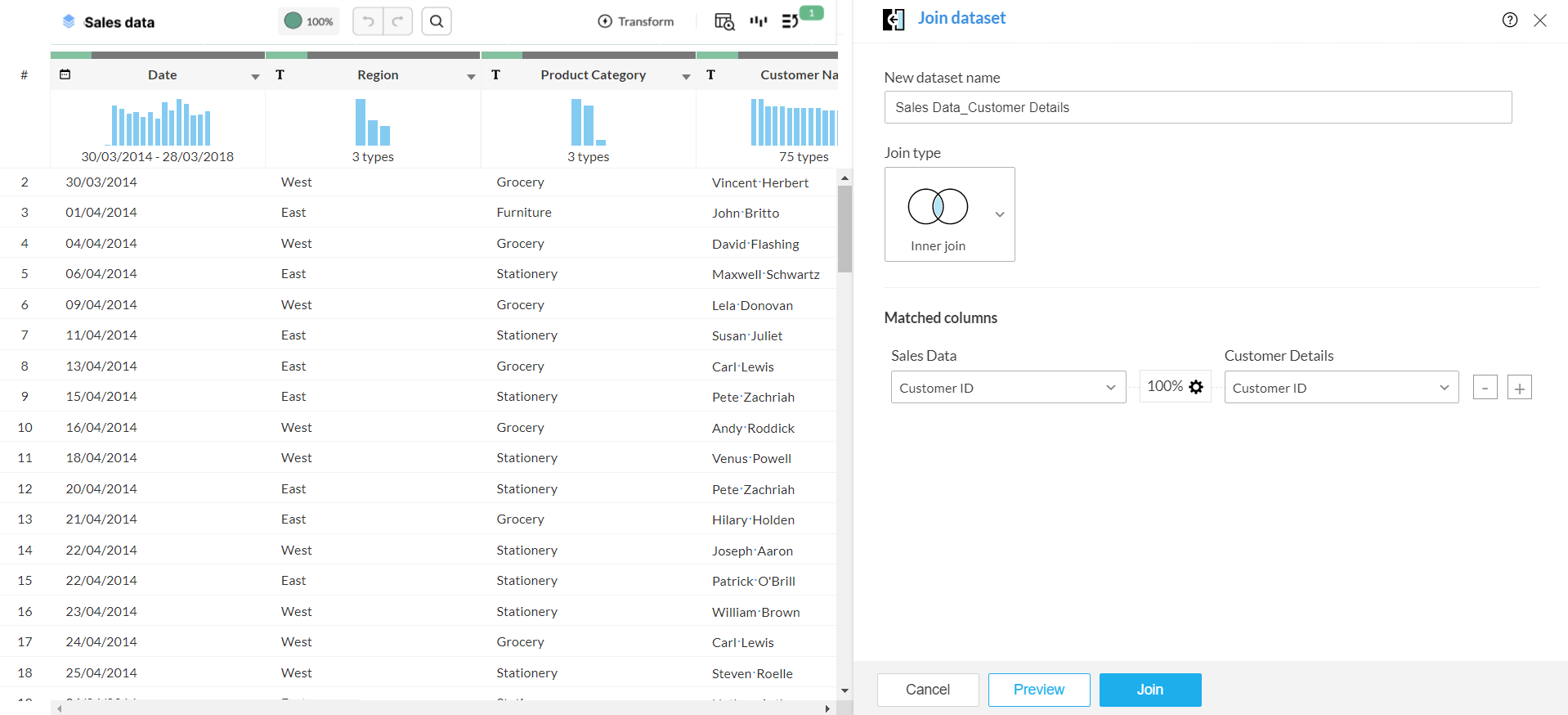Image resolution: width=1568 pixels, height=715 pixels.
Task: Open the search tool in toolbar
Action: [x=437, y=21]
